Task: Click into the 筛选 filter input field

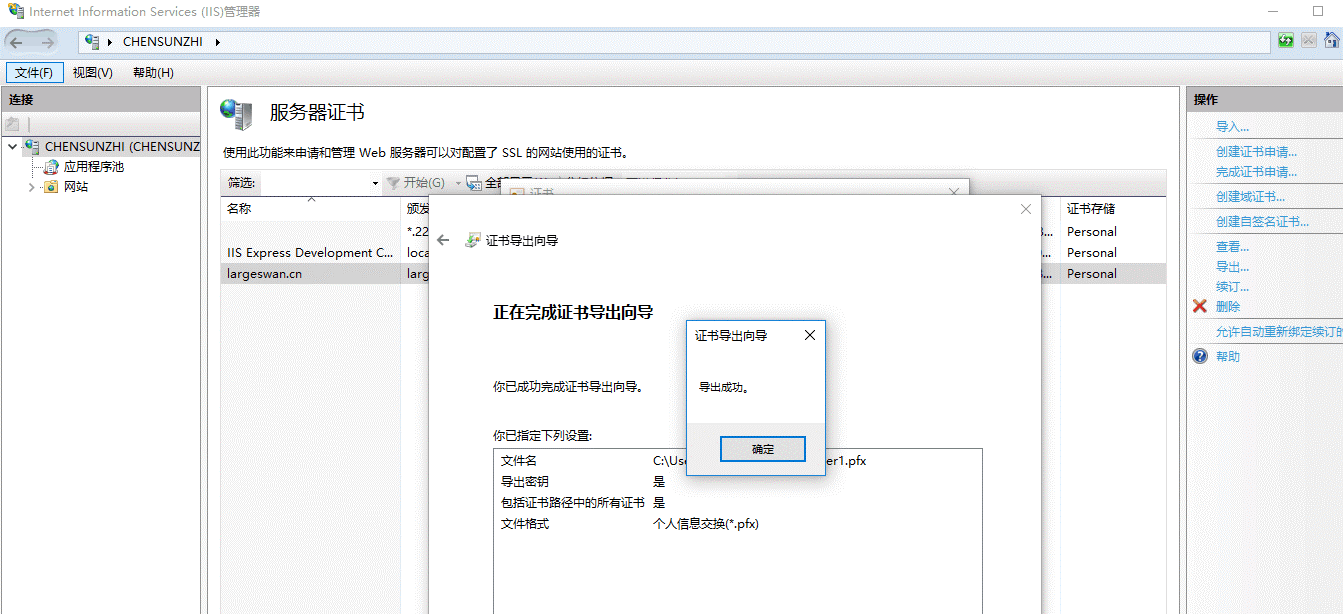Action: coord(315,183)
